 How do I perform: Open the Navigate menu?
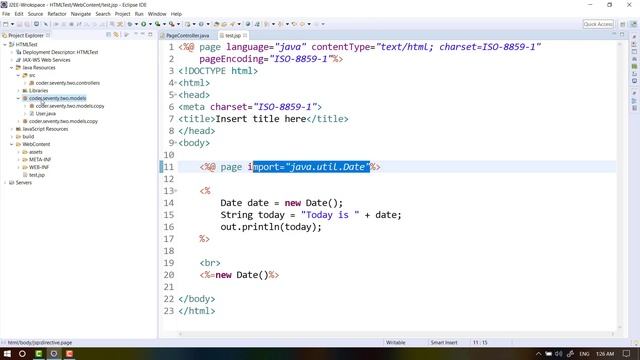(81, 14)
